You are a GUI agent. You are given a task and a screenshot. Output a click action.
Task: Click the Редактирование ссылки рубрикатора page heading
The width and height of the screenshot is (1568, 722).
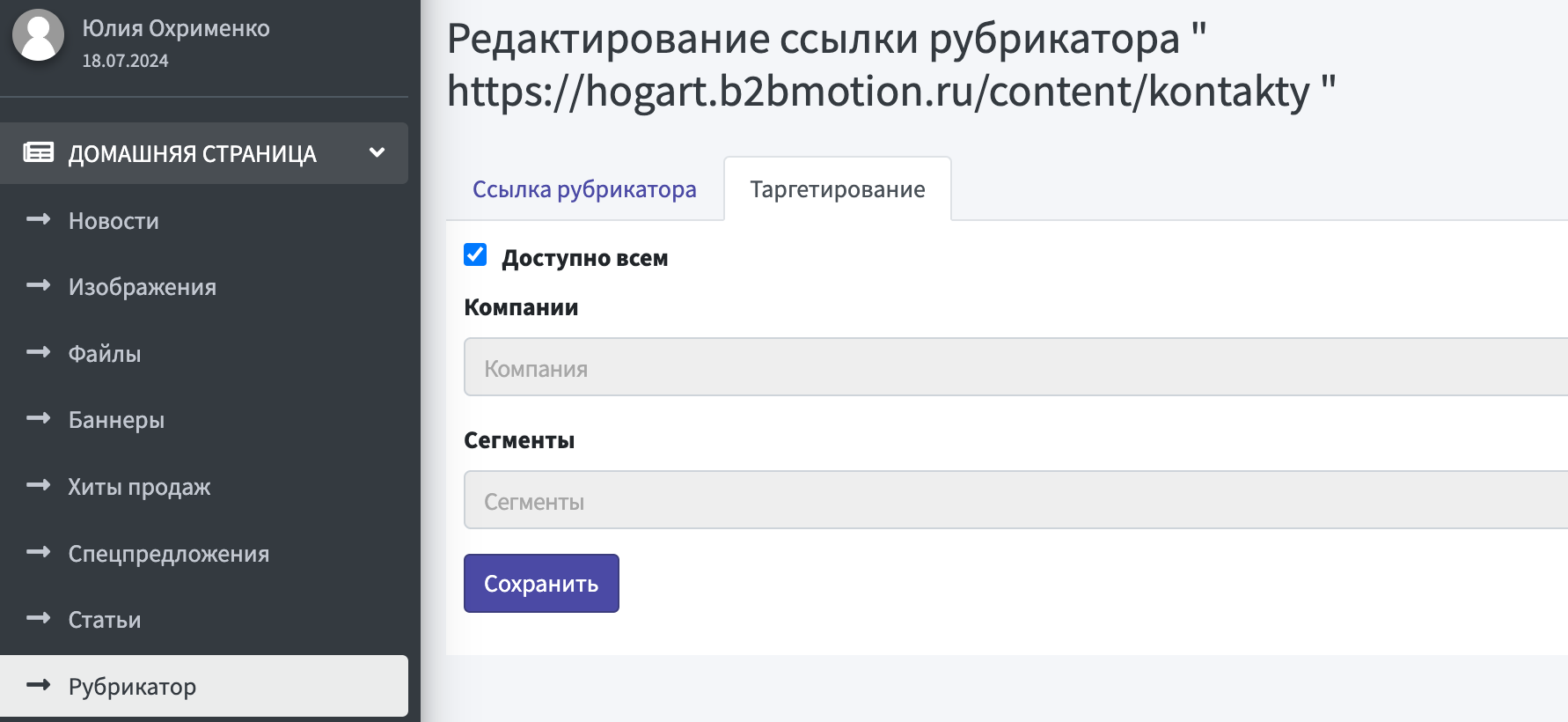890,65
